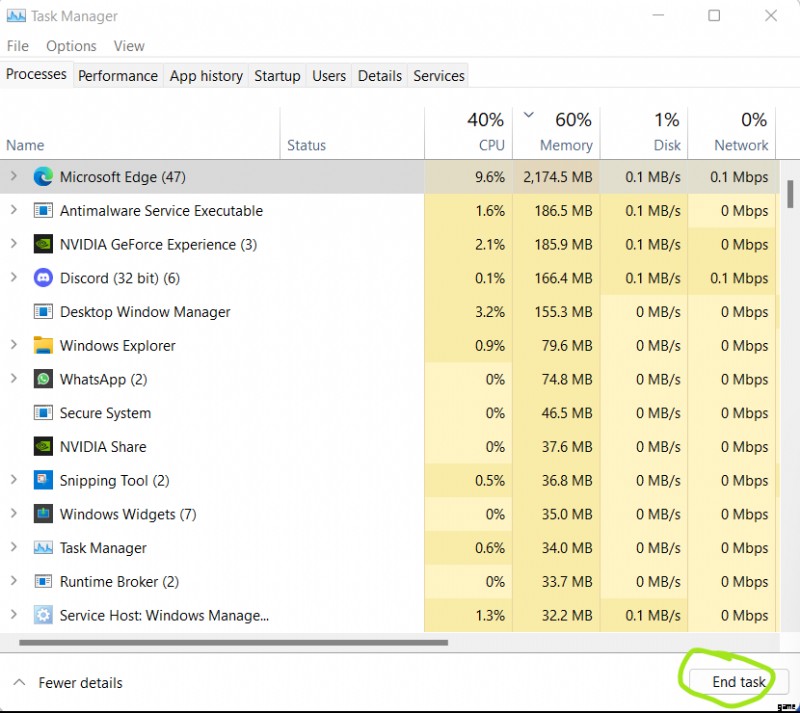Sort by the Status column header
Viewport: 800px width, 713px height.
(x=352, y=133)
